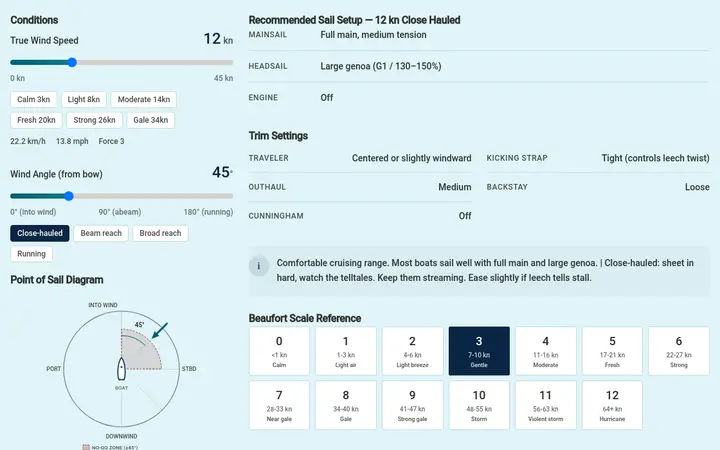
Task: Click 'Centered or slightly windward' traveler value
Action: click(411, 158)
